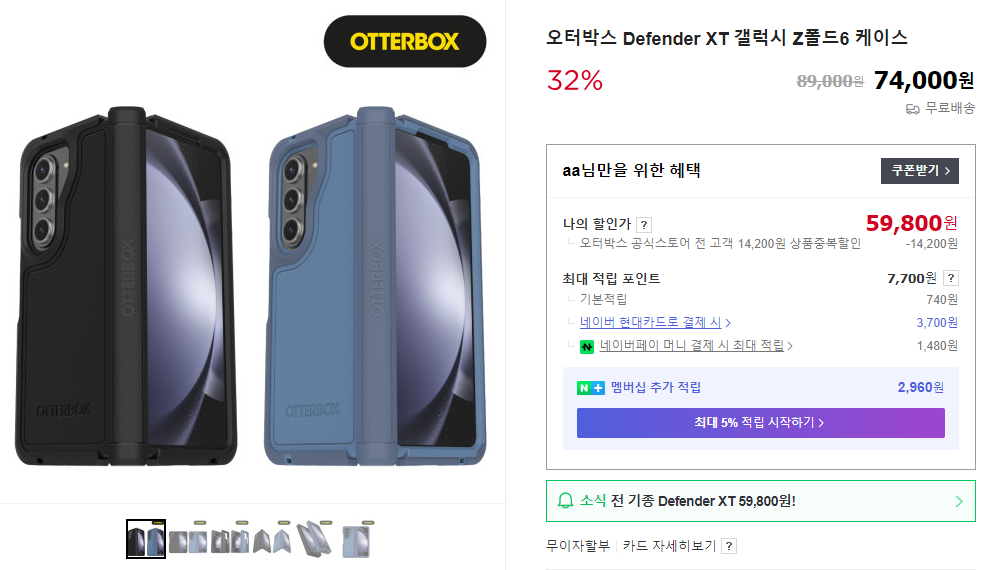Select the second thumbnail of unfolded cases

pyautogui.click(x=189, y=539)
